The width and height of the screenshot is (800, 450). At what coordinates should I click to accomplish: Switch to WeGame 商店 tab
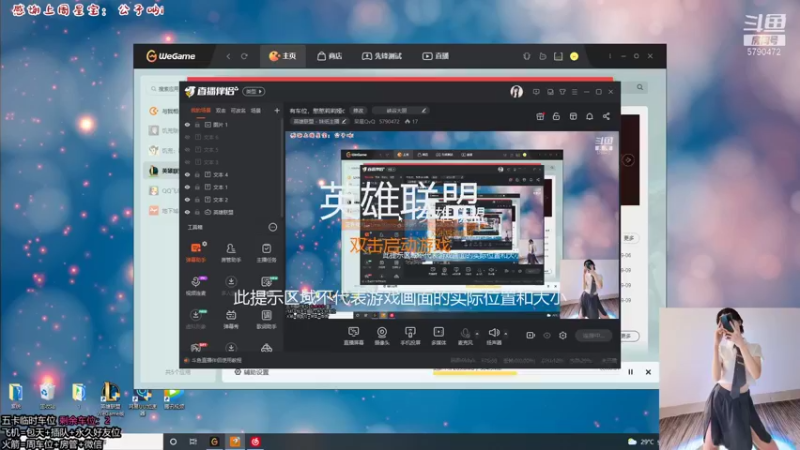pos(330,56)
